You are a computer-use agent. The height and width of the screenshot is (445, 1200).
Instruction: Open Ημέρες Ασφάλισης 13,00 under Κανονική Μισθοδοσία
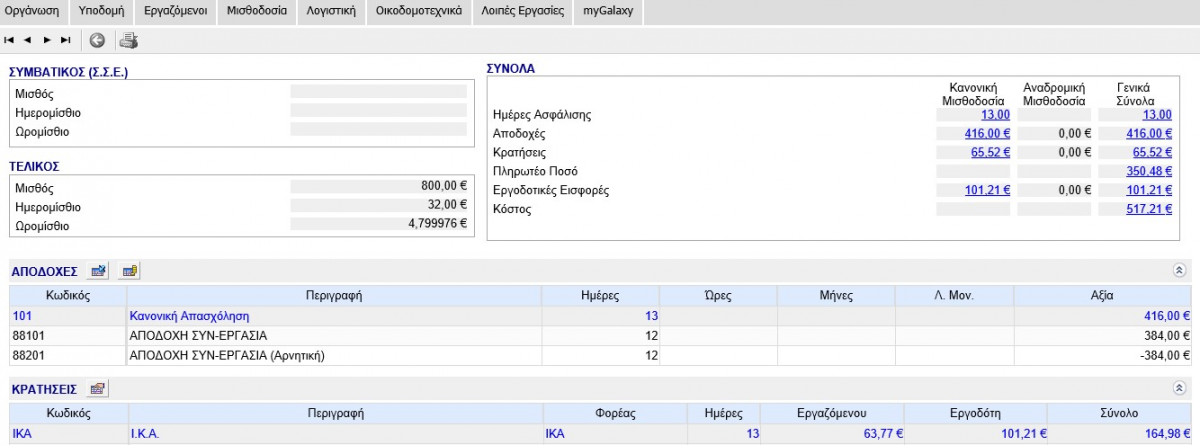[995, 115]
